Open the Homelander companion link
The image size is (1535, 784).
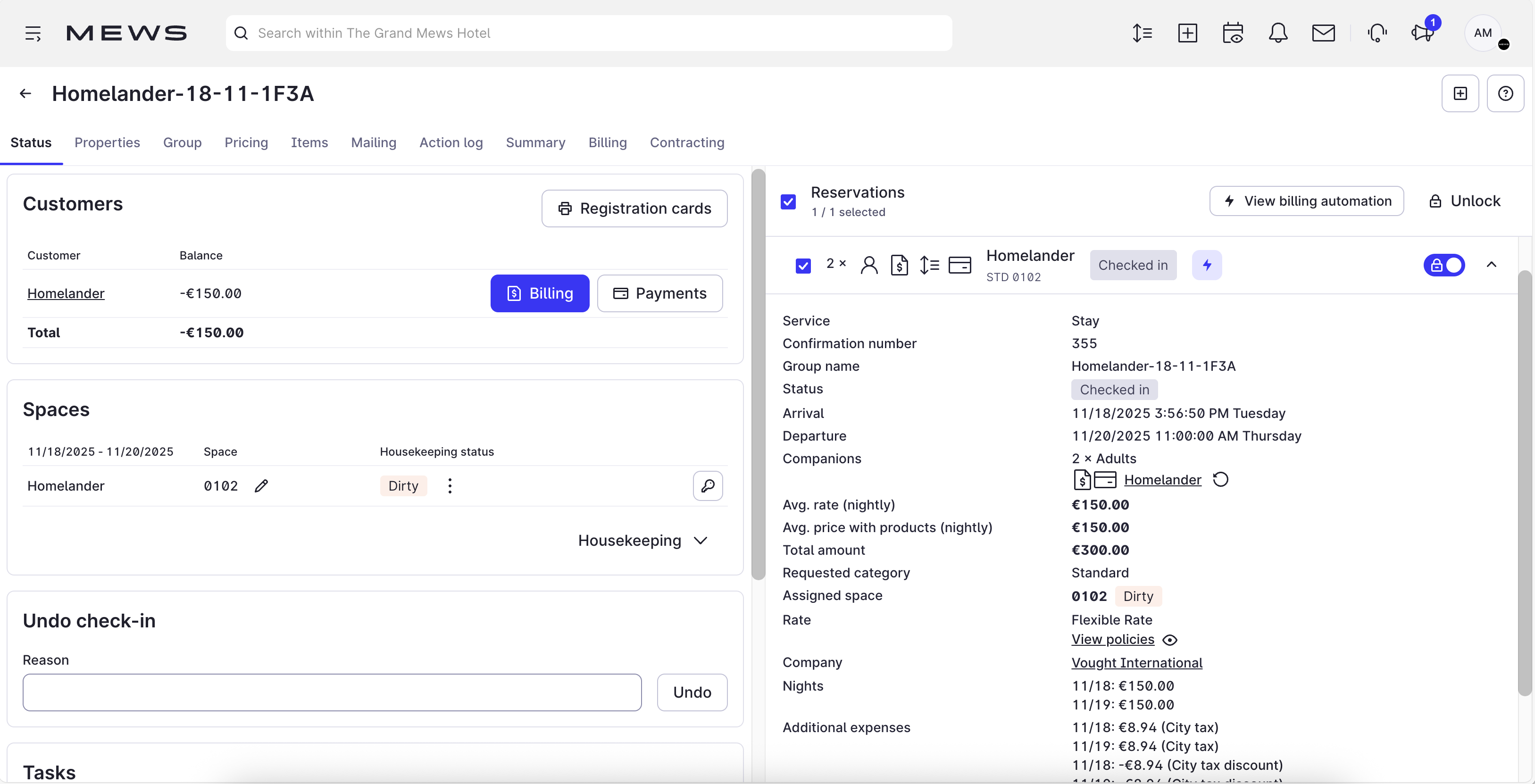pyautogui.click(x=1162, y=480)
